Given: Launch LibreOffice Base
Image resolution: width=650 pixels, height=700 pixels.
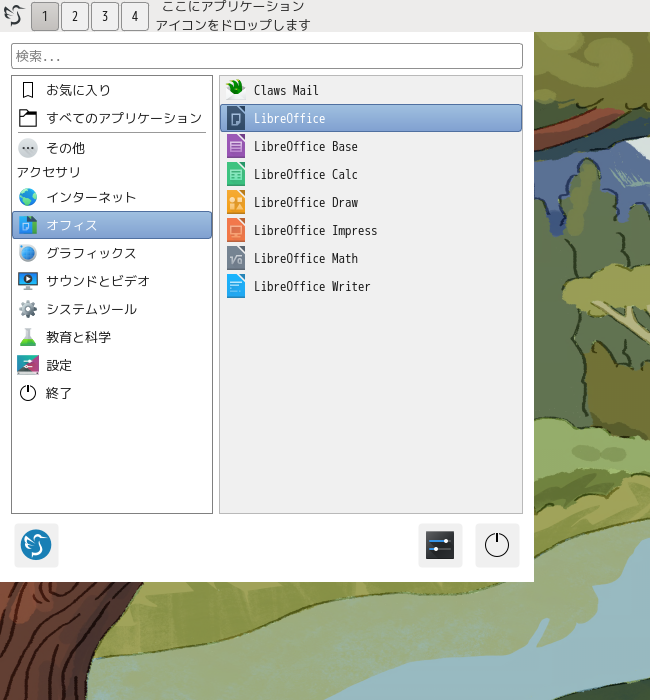Looking at the screenshot, I should 371,146.
